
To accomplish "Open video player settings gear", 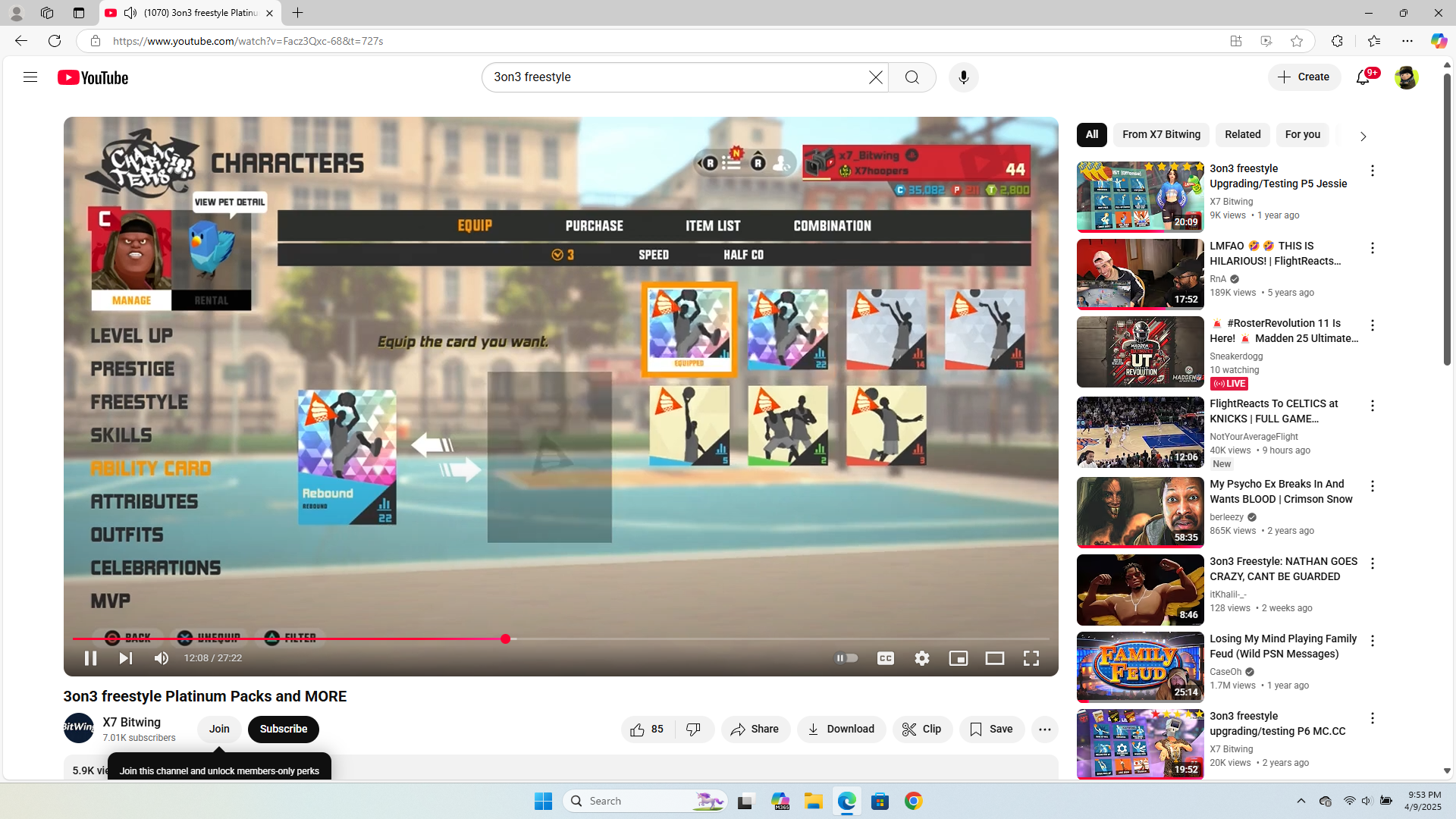I will coord(922,658).
